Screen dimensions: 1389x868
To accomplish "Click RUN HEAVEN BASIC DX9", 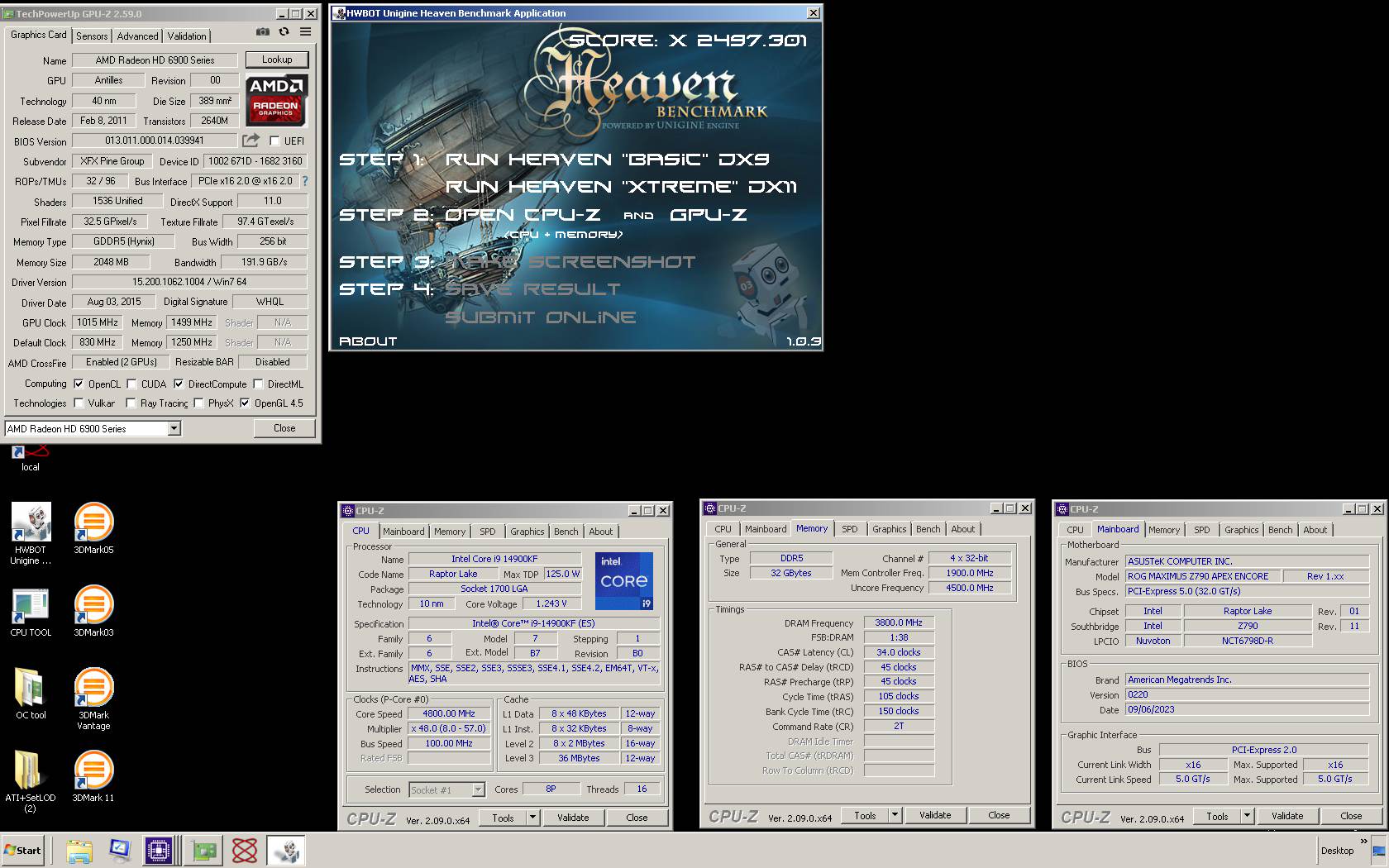I will pos(607,159).
